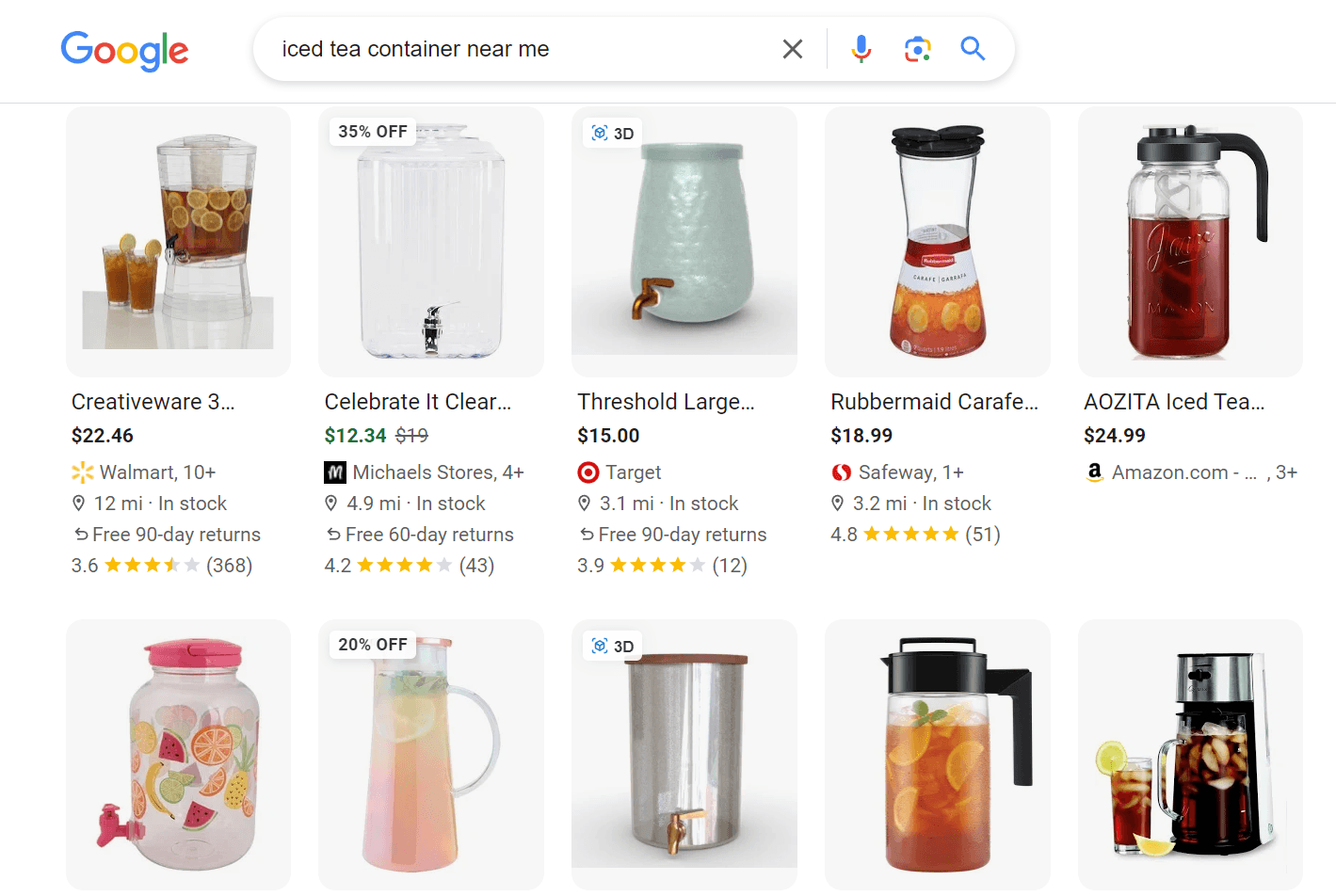
Task: Activate 3D view on the steel dispenser
Action: [x=612, y=646]
